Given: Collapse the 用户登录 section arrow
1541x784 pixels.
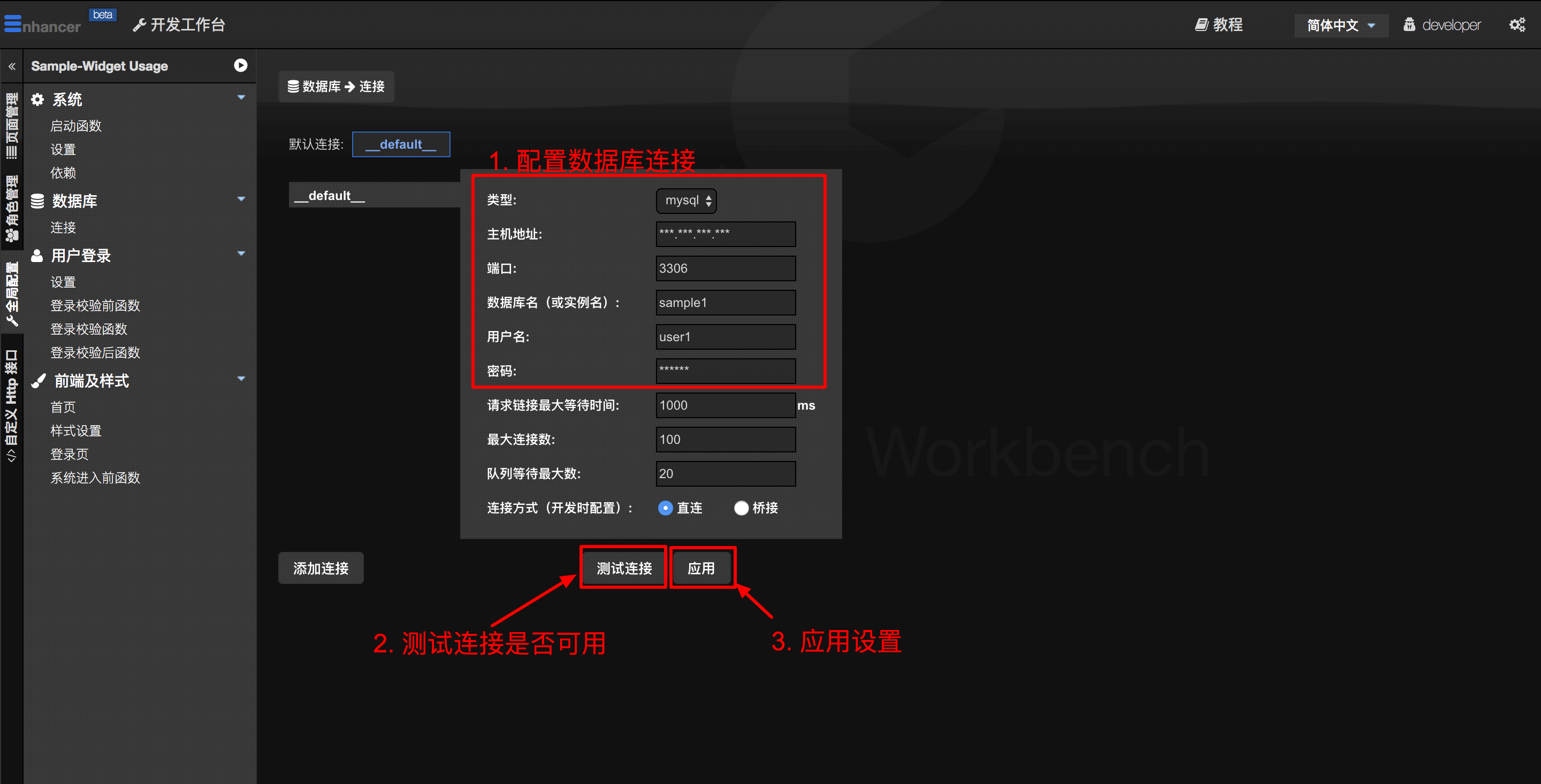Looking at the screenshot, I should pos(241,253).
